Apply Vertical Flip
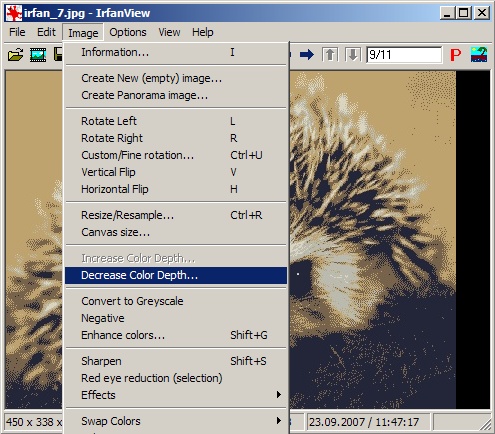 (x=176, y=172)
